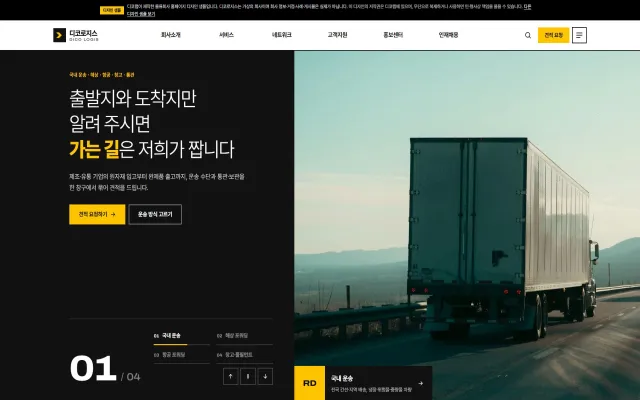Pause the slideshow with the pause icon
Viewport: 640px width, 400px height.
pyautogui.click(x=248, y=376)
